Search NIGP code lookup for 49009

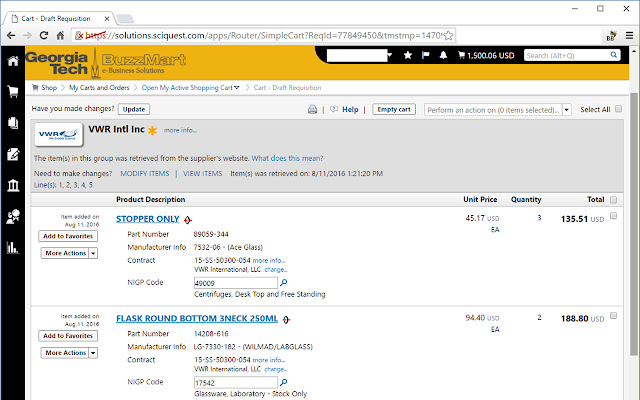284,282
